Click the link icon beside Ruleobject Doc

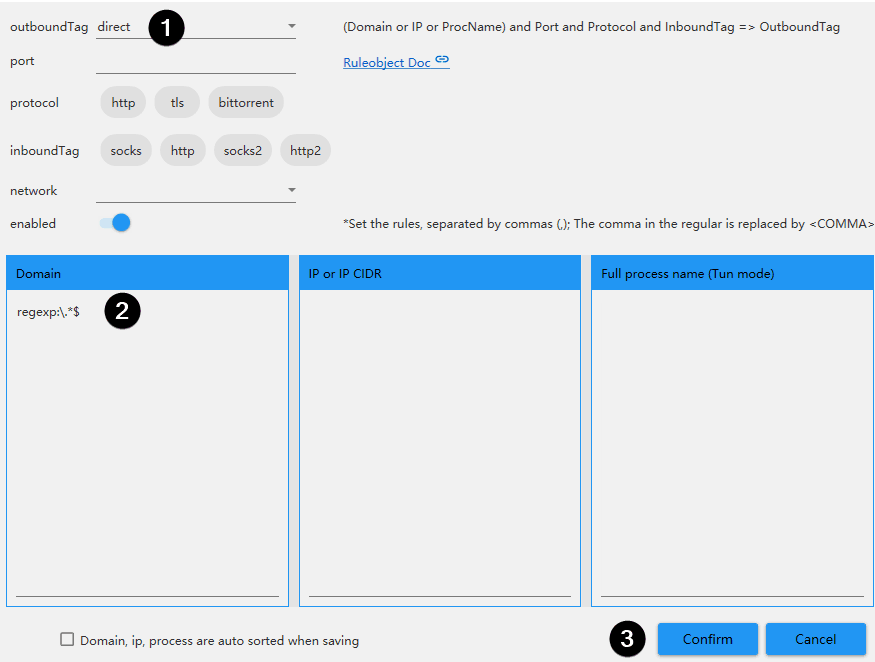click(x=442, y=61)
